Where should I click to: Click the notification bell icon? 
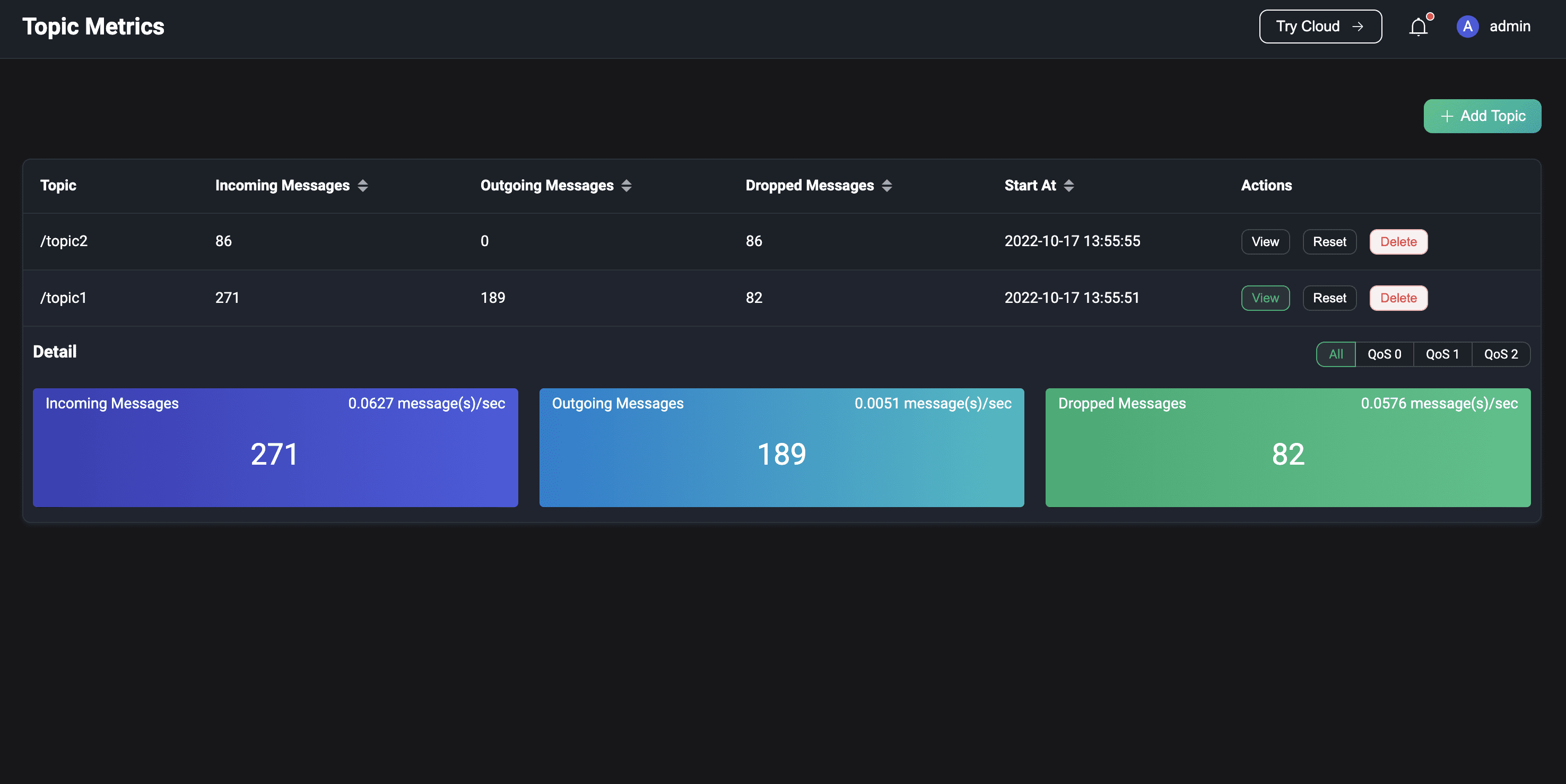click(x=1417, y=27)
